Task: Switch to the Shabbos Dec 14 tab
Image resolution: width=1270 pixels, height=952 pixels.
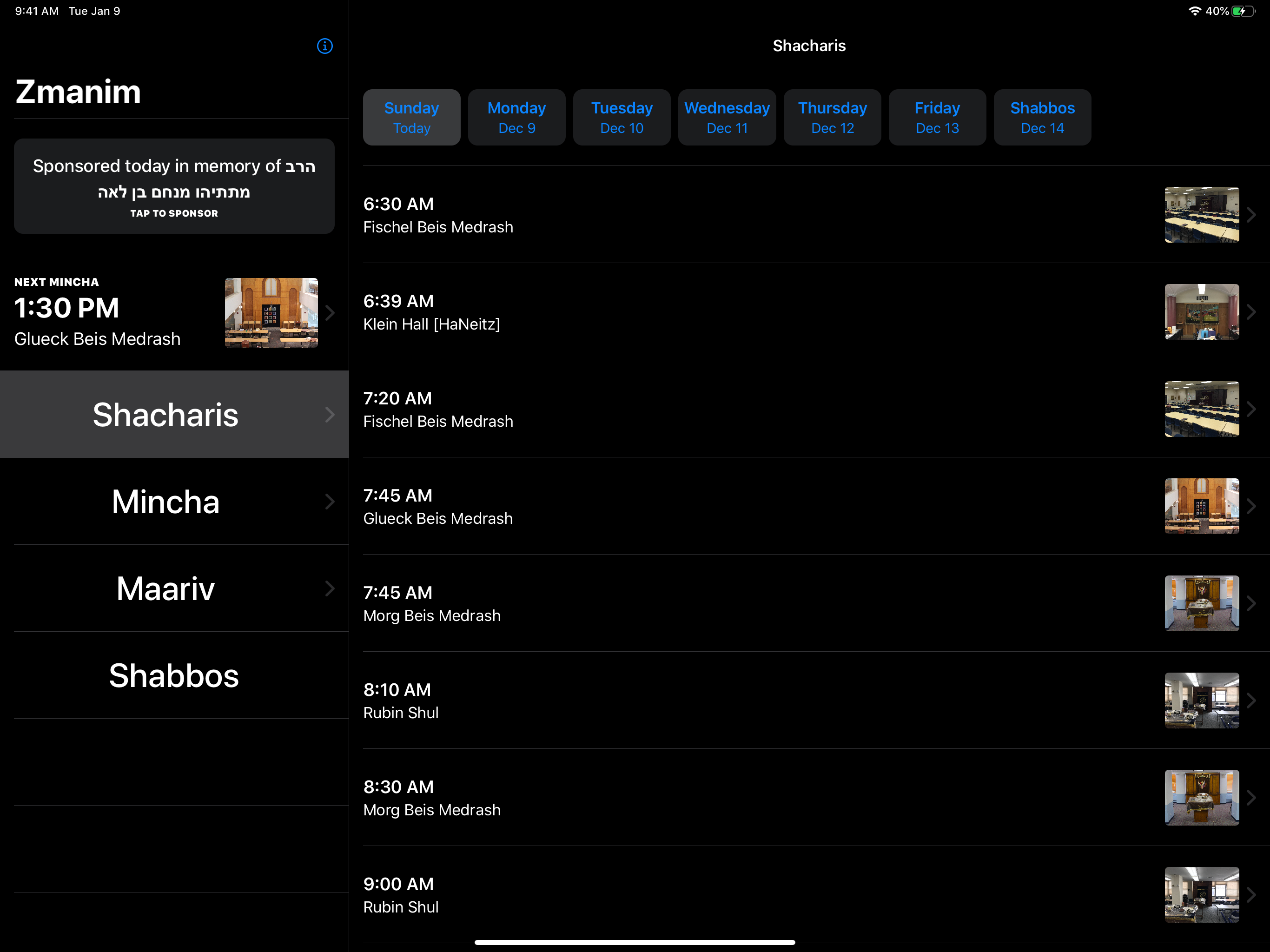Action: click(x=1043, y=117)
